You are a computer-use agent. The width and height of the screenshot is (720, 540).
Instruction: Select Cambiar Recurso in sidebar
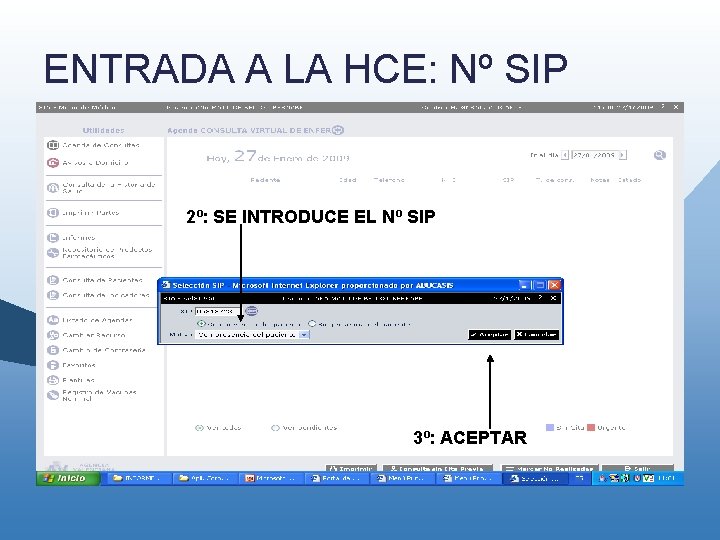pyautogui.click(x=87, y=335)
